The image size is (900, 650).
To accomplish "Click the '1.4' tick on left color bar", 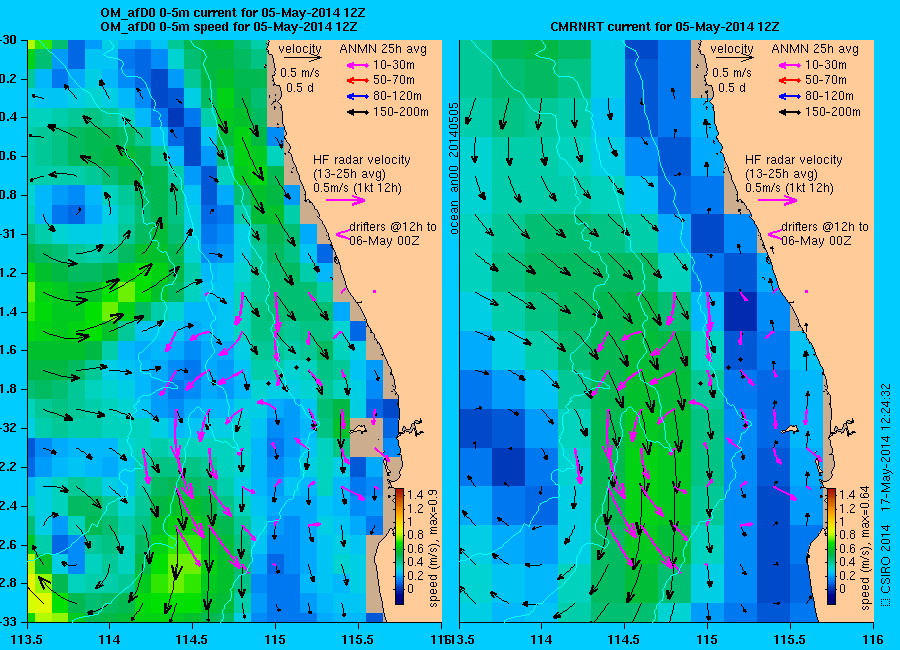I will 415,495.
